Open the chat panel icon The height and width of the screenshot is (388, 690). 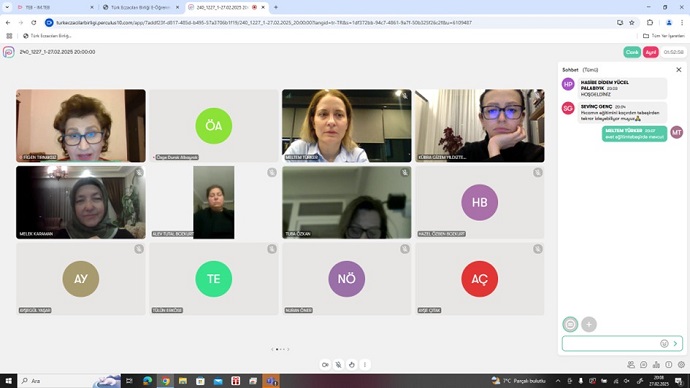pos(643,365)
